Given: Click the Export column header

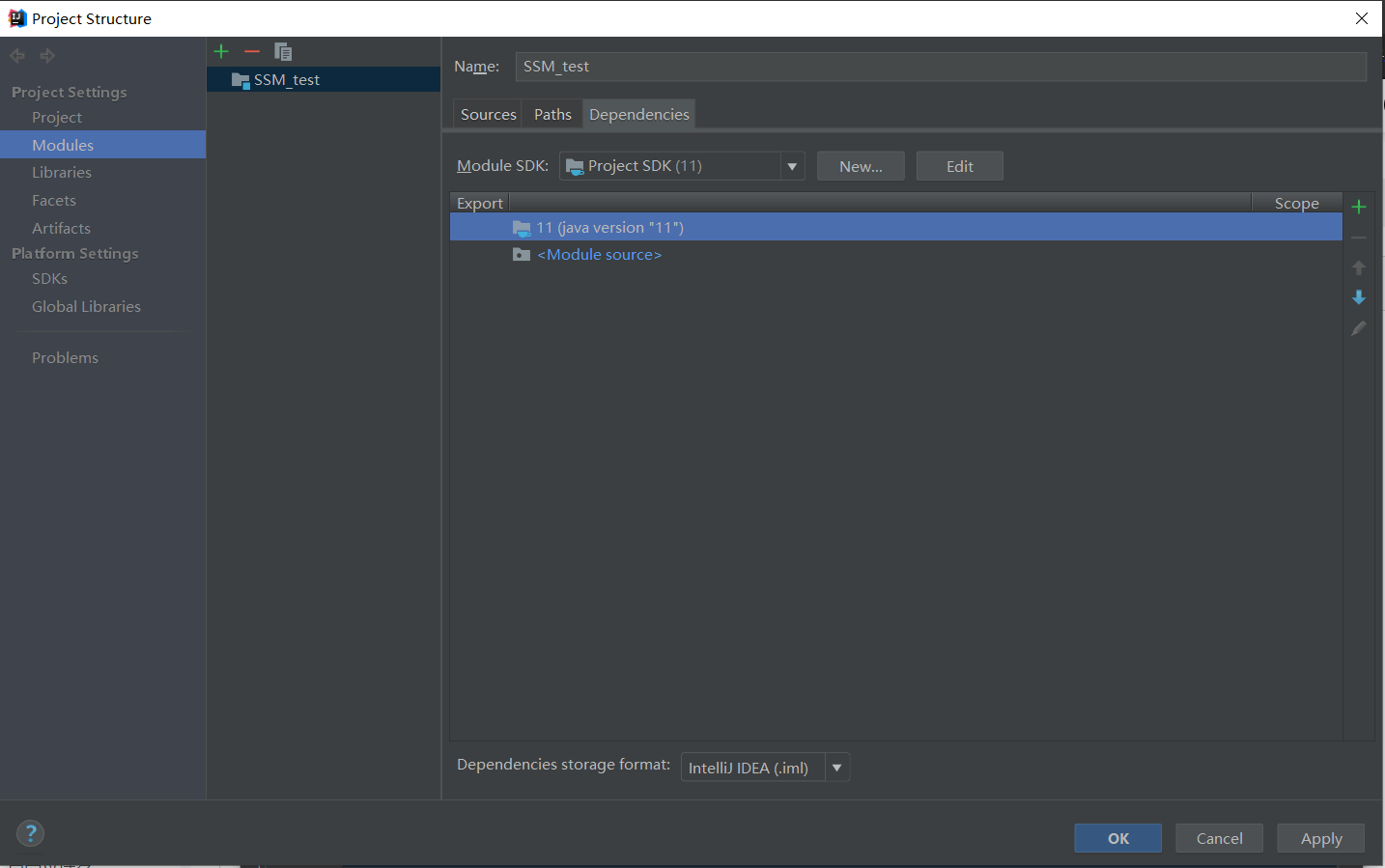Looking at the screenshot, I should 480,203.
